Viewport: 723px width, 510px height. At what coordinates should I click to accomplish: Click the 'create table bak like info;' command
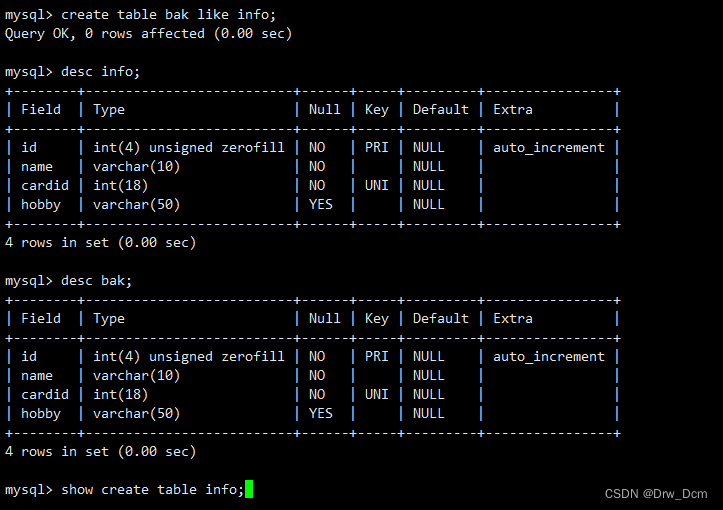point(168,15)
